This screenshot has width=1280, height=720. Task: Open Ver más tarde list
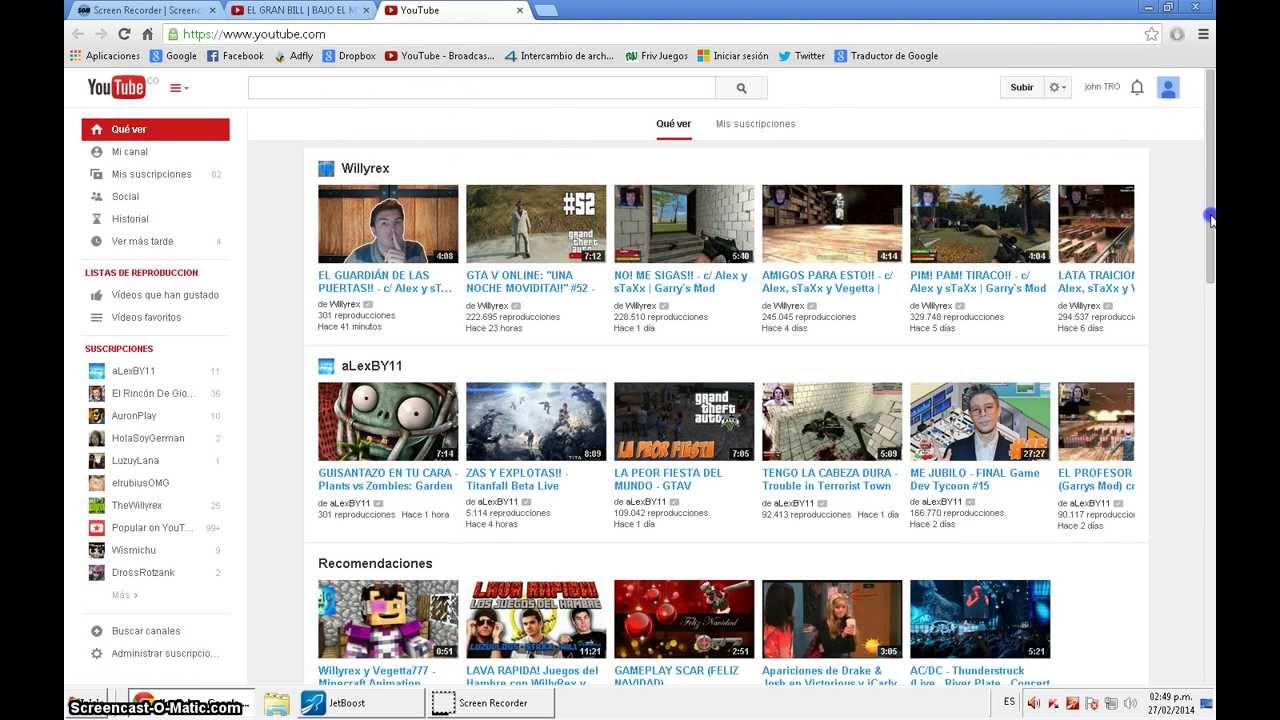click(156, 241)
